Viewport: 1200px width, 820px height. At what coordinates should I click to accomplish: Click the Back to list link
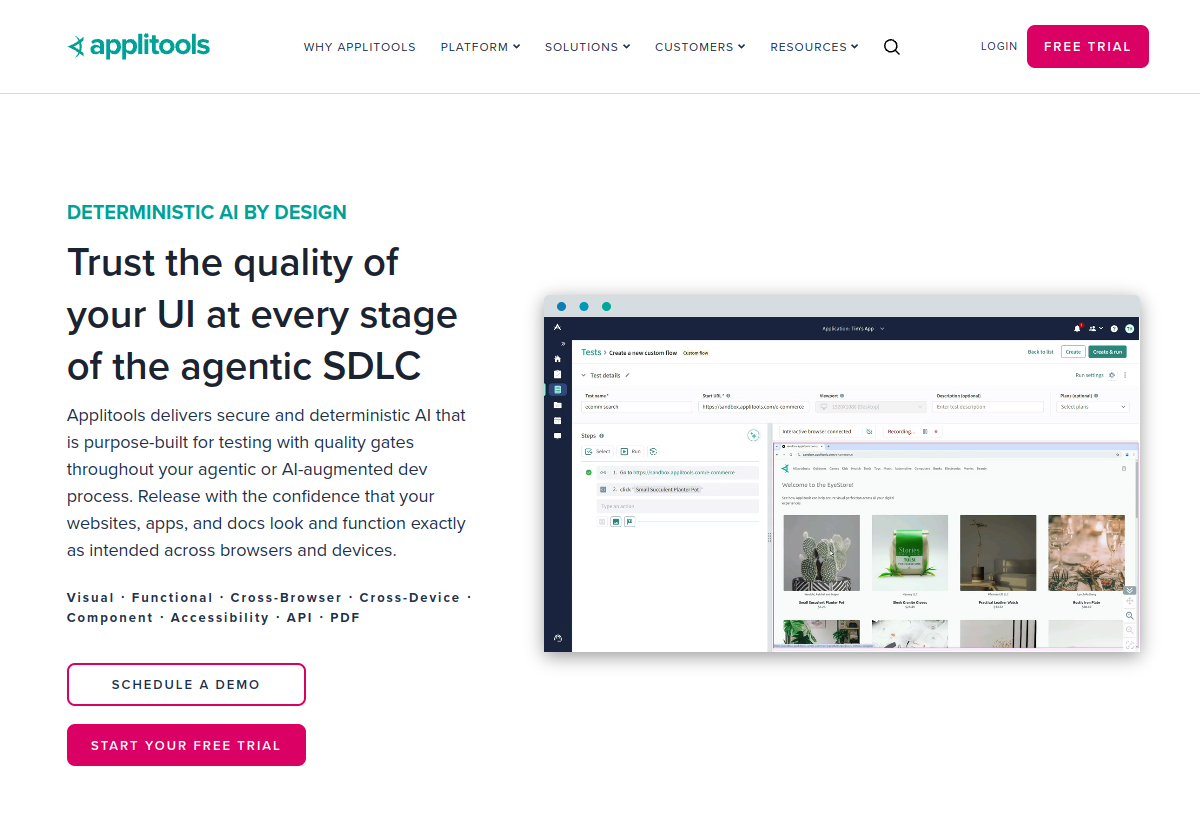[1040, 352]
